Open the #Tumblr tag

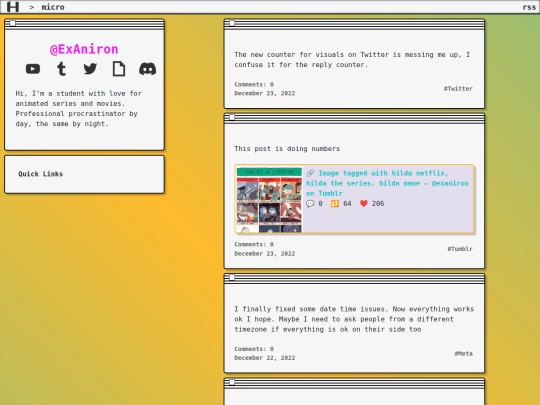tap(460, 249)
